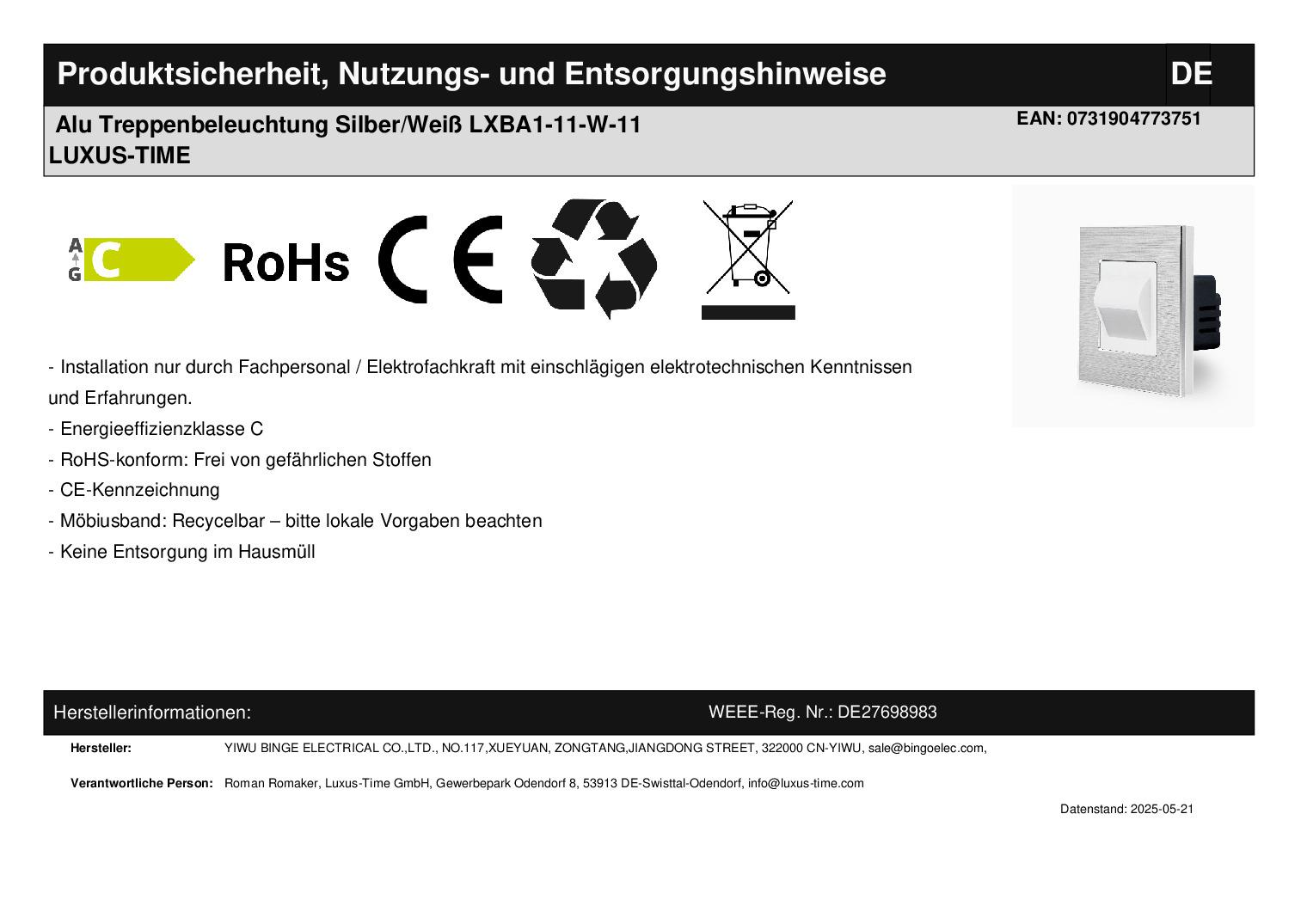1307x924 pixels.
Task: Click the product name 'Alu Treppenbeleuchtung Silber/Weiß LXBA1-11-W-11'
Action: [x=348, y=125]
